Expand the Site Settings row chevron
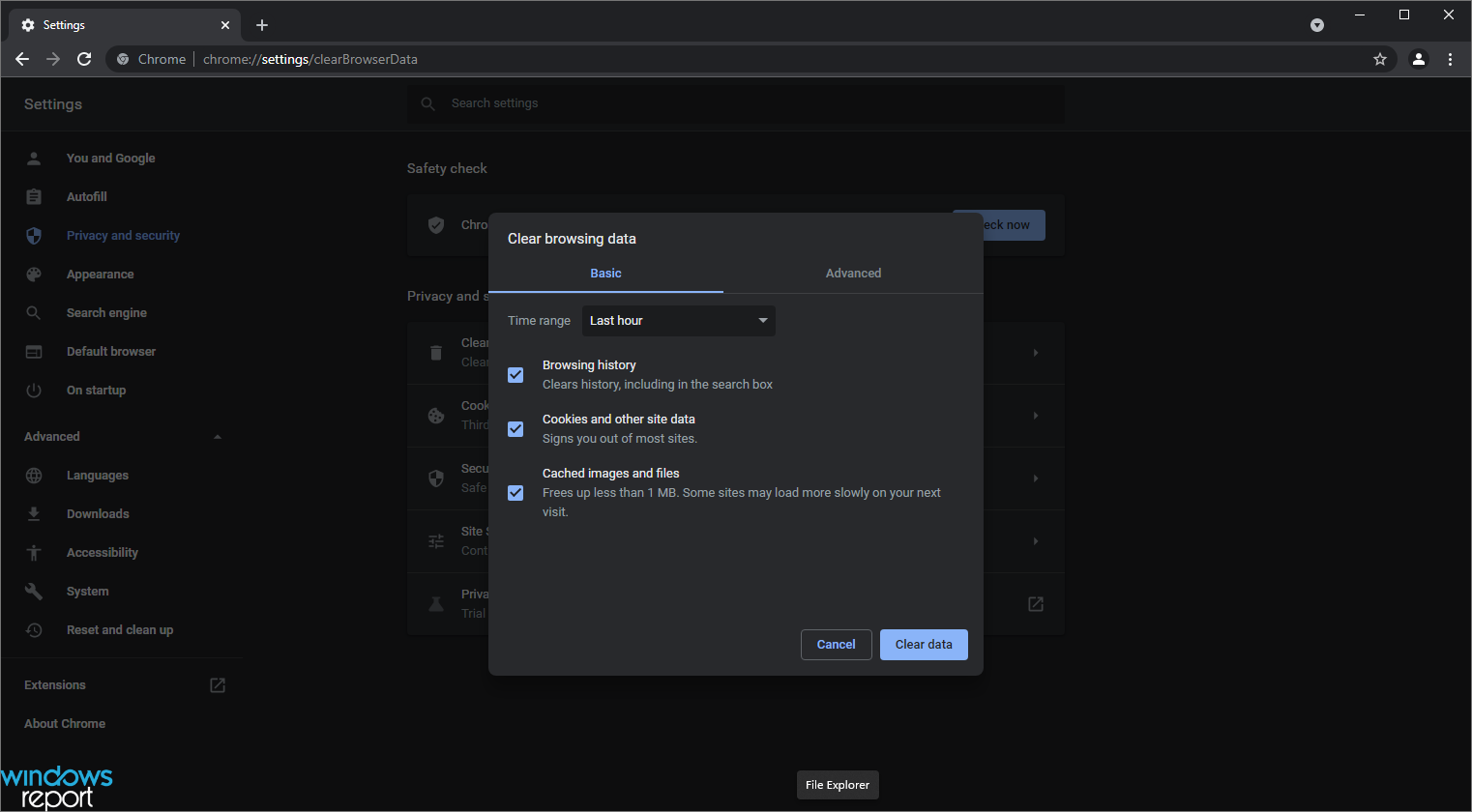Image resolution: width=1472 pixels, height=812 pixels. (1036, 541)
